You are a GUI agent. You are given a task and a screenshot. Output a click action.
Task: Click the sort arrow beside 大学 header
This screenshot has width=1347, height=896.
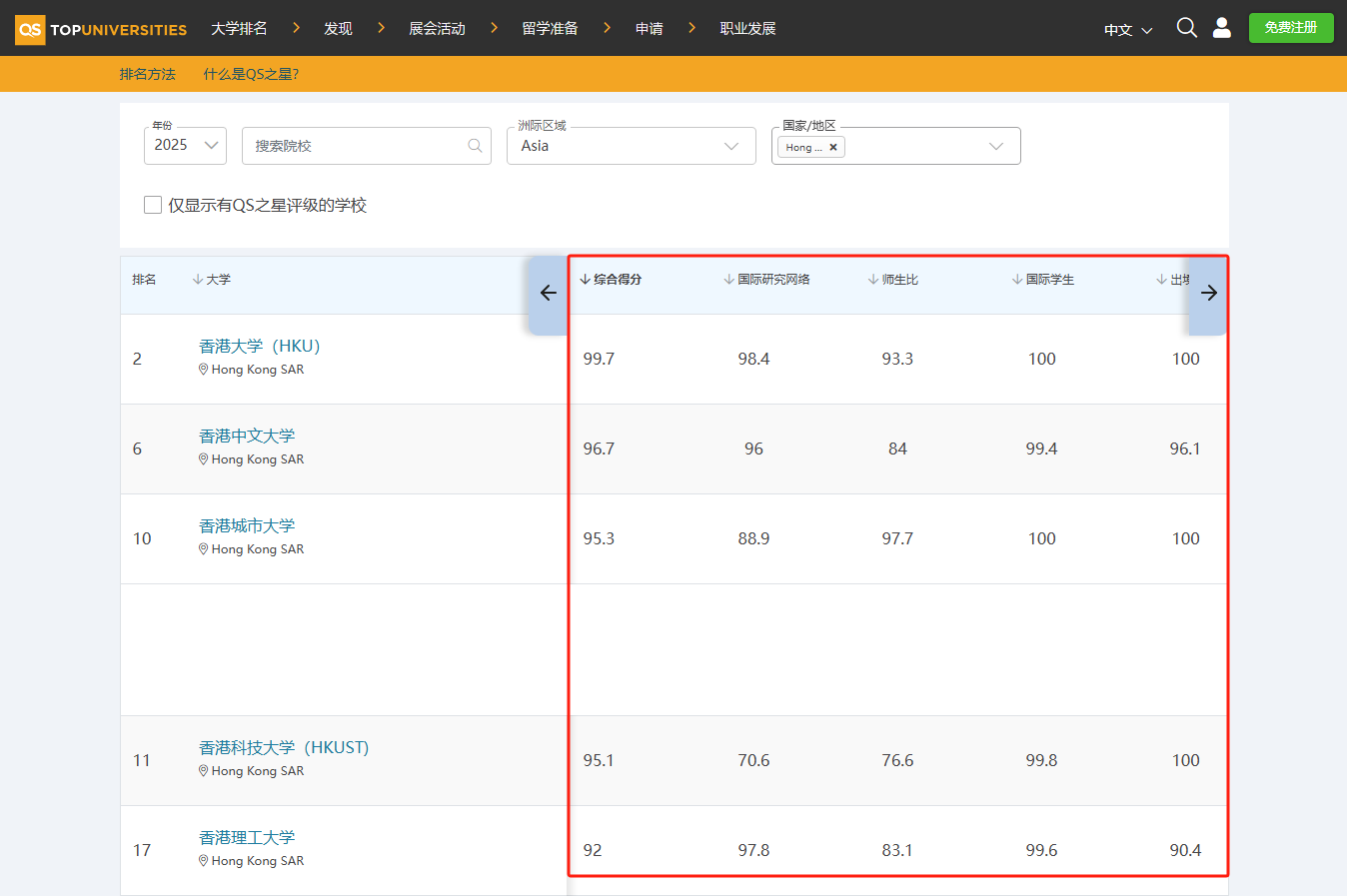point(197,280)
